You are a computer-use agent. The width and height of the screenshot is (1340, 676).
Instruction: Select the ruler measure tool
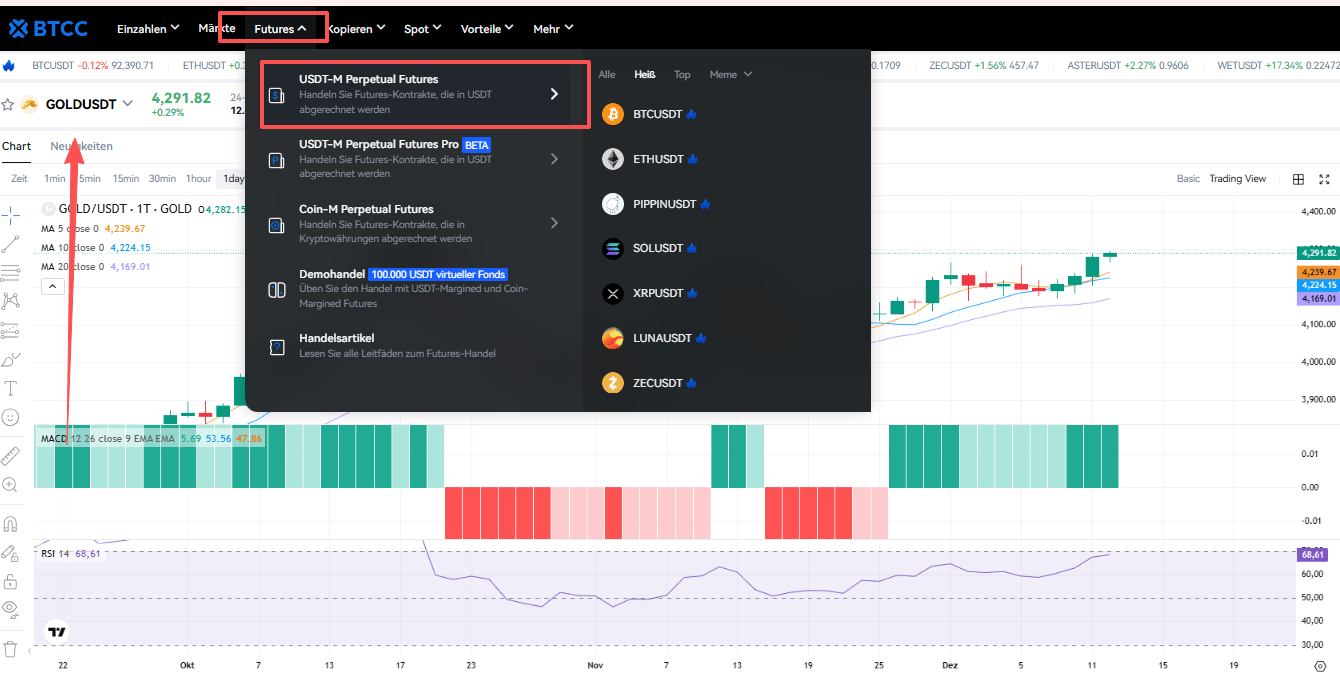pyautogui.click(x=11, y=456)
